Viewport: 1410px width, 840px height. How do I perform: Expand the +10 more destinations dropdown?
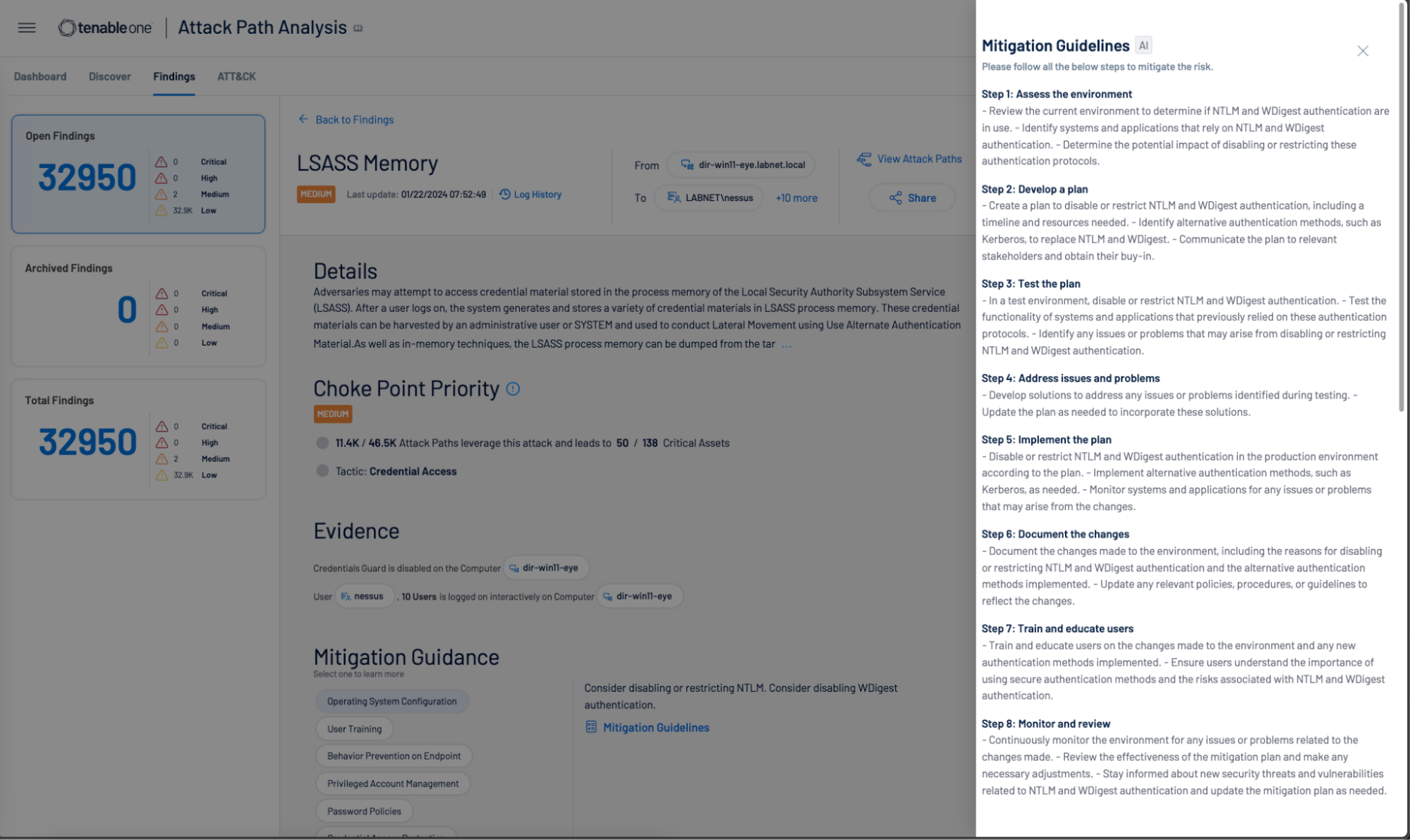point(796,198)
